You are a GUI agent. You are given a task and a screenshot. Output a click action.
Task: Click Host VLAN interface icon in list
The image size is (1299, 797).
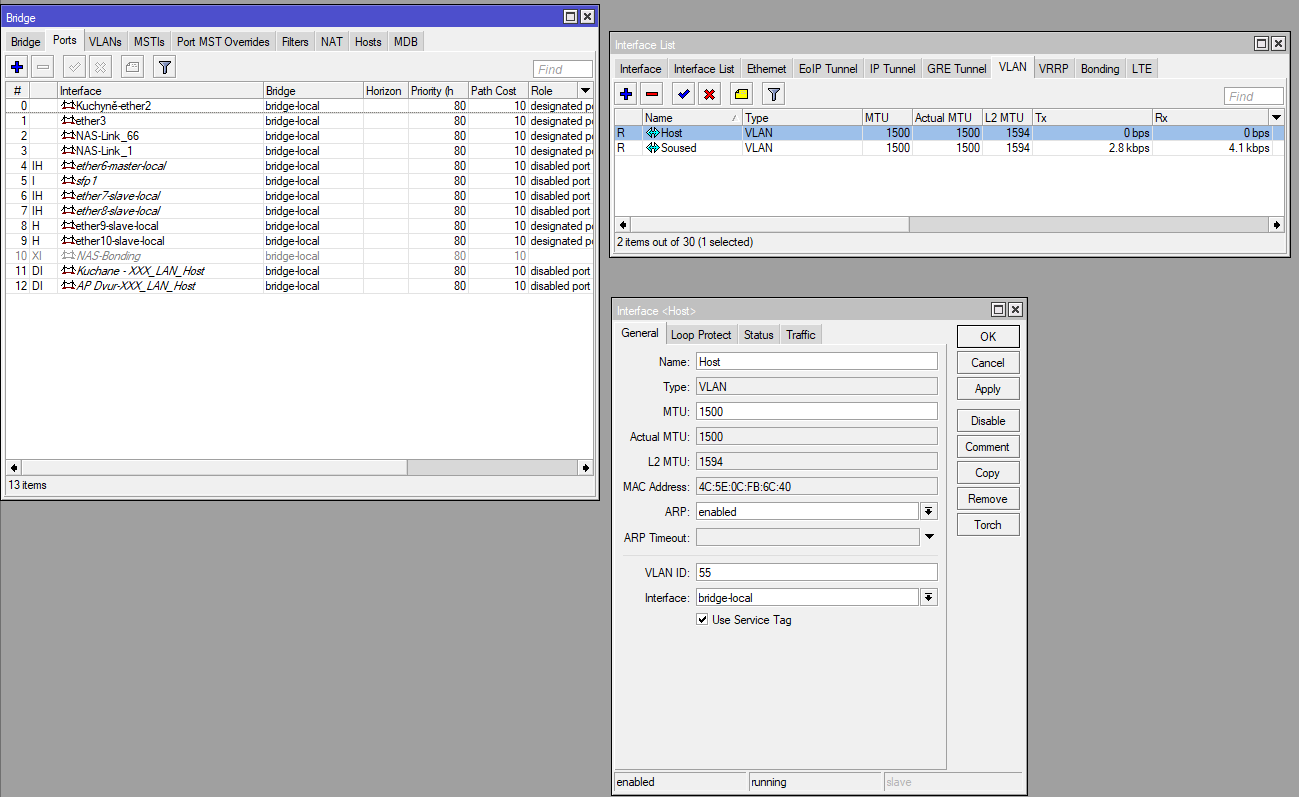653,133
